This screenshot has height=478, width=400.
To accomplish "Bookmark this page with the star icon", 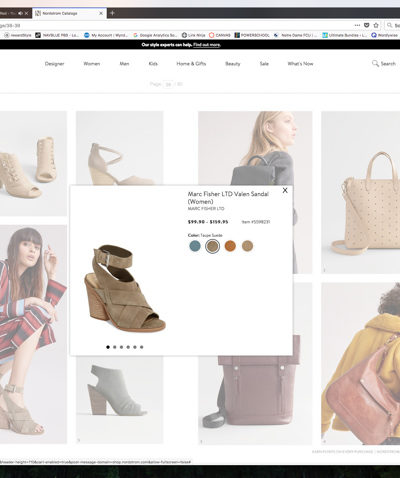I will pyautogui.click(x=376, y=25).
